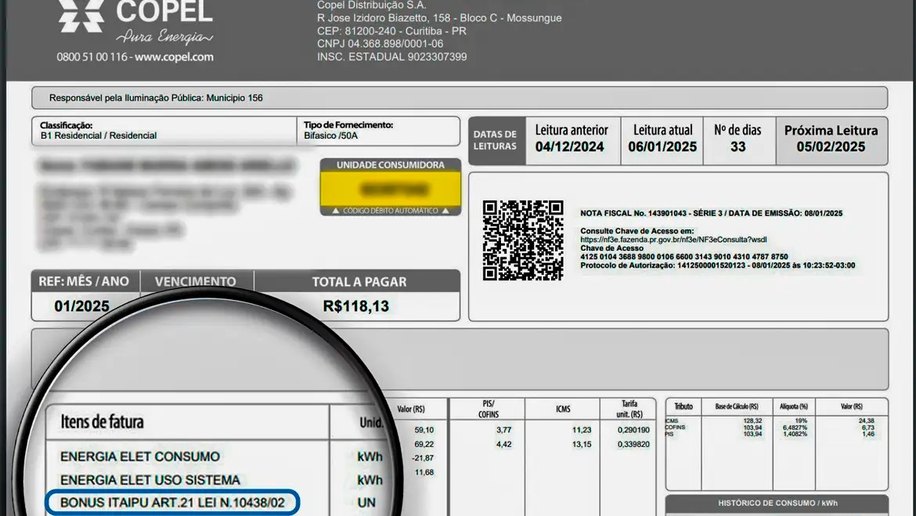The height and width of the screenshot is (516, 916).
Task: Select the PIS/COFINS value 4,42
Action: coord(504,444)
